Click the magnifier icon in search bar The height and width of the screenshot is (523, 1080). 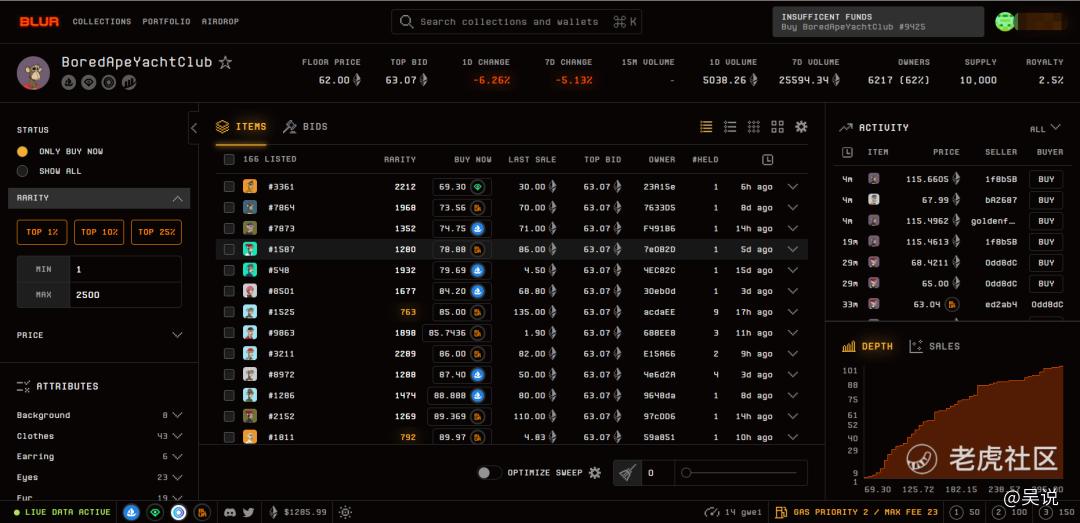pyautogui.click(x=406, y=21)
